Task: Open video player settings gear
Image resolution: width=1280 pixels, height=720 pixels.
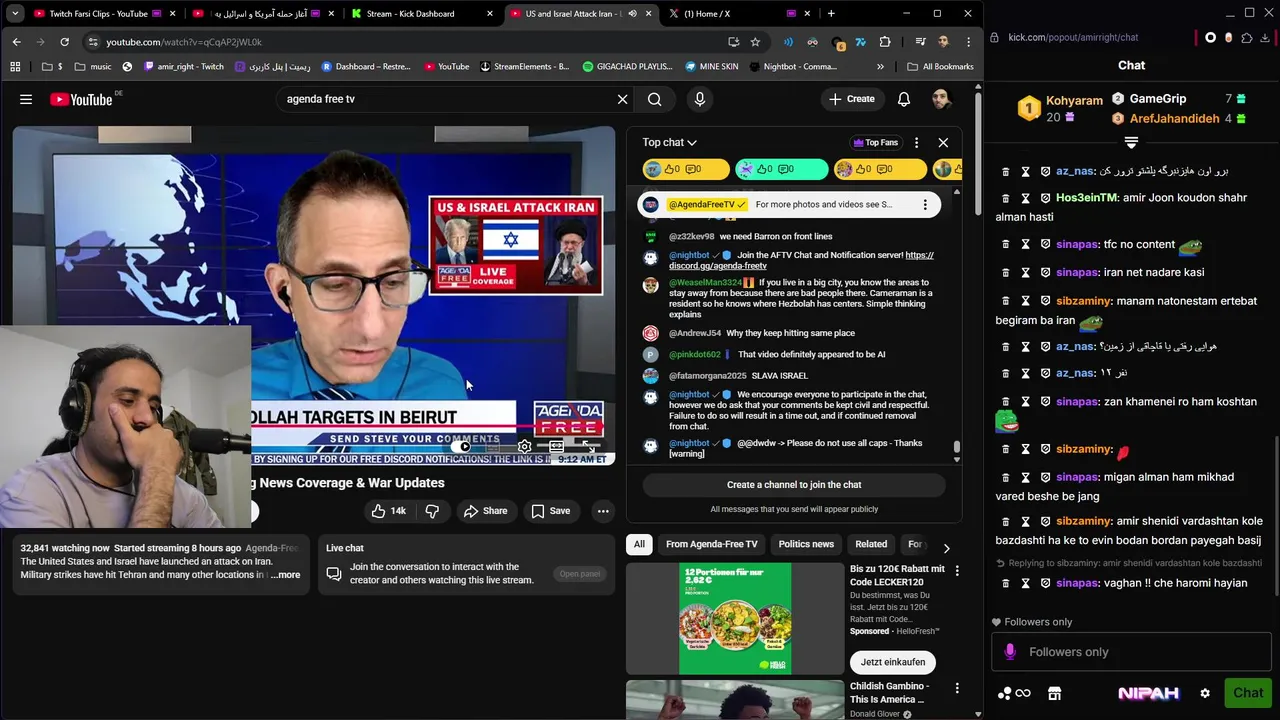Action: click(525, 447)
